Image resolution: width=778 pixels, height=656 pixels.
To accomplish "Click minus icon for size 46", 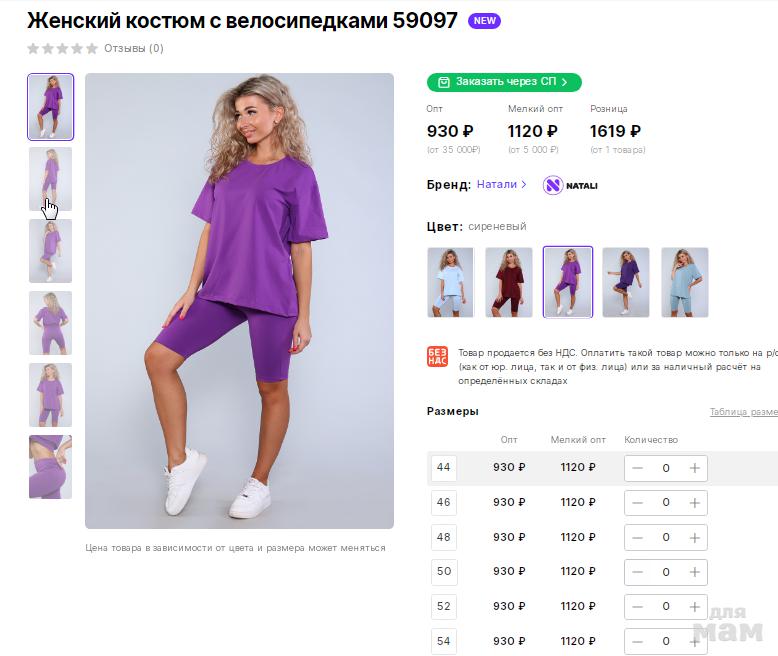I will 637,503.
